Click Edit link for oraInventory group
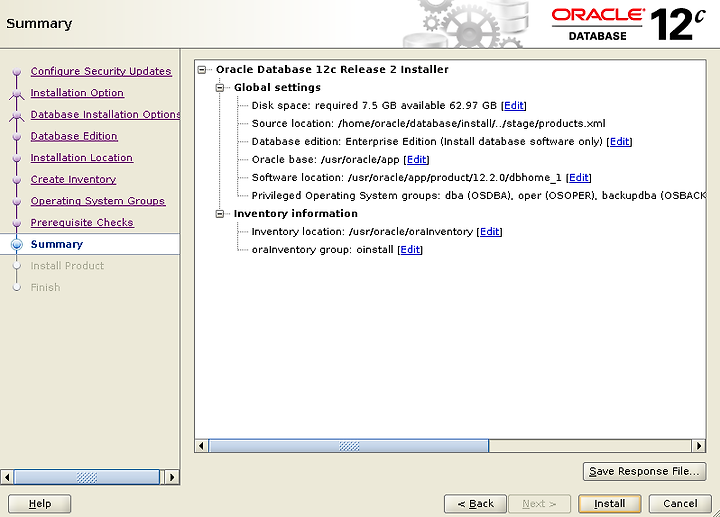 pos(410,249)
